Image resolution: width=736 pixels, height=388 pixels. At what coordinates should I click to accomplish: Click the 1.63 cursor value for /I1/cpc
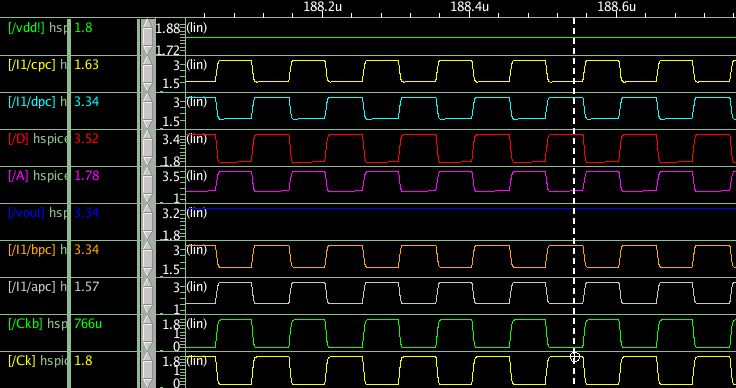pyautogui.click(x=87, y=65)
